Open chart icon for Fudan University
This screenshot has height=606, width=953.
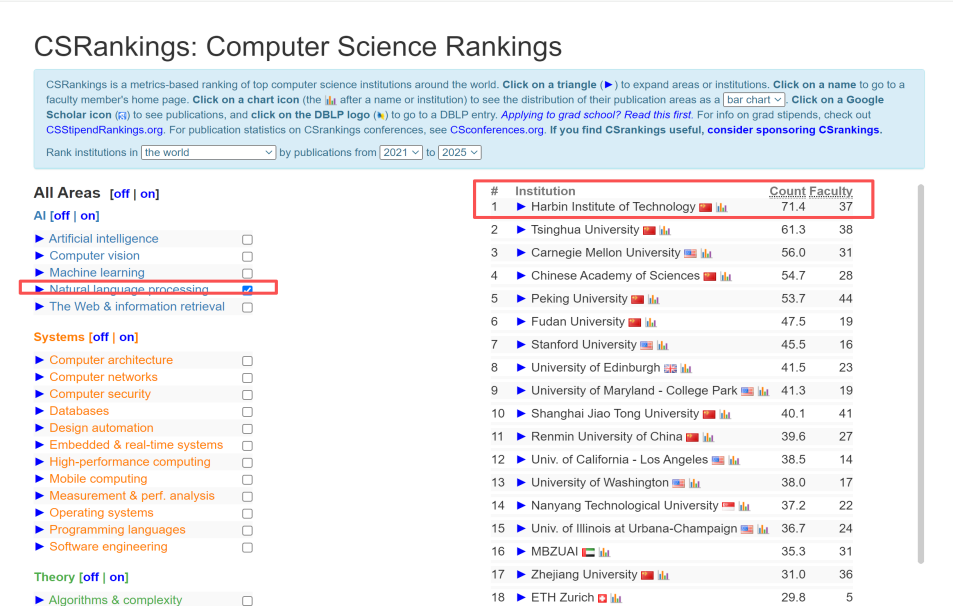[651, 322]
